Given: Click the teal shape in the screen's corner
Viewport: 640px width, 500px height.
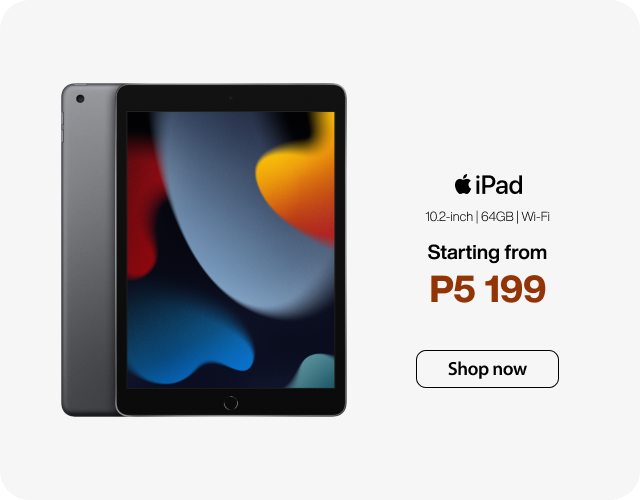Looking at the screenshot, I should 314,371.
